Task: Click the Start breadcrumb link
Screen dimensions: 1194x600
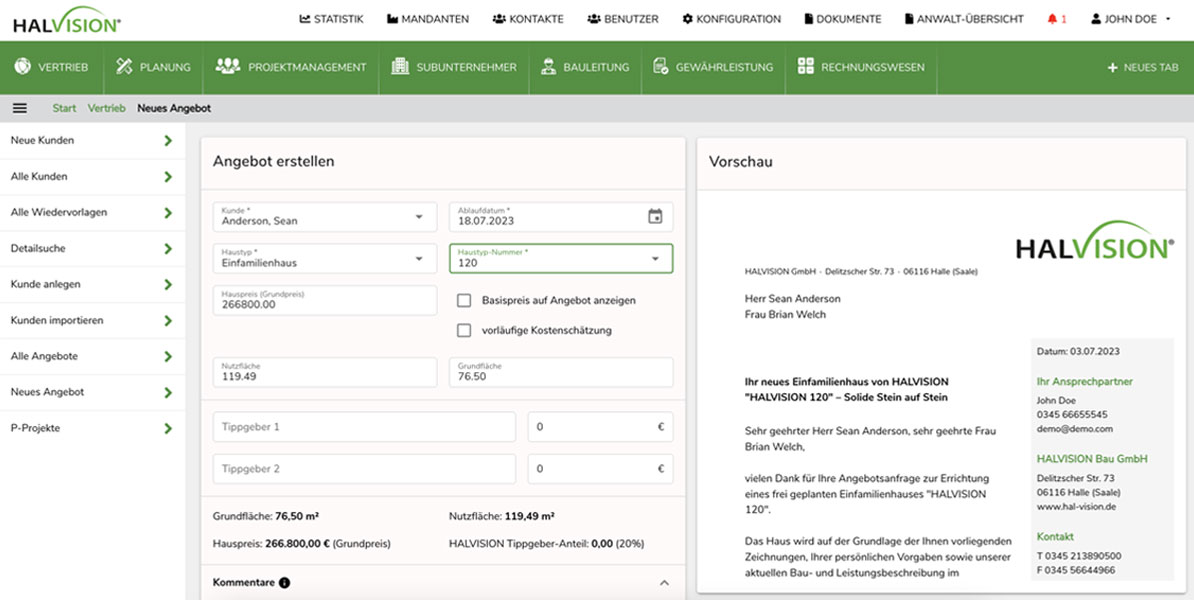Action: (x=64, y=108)
